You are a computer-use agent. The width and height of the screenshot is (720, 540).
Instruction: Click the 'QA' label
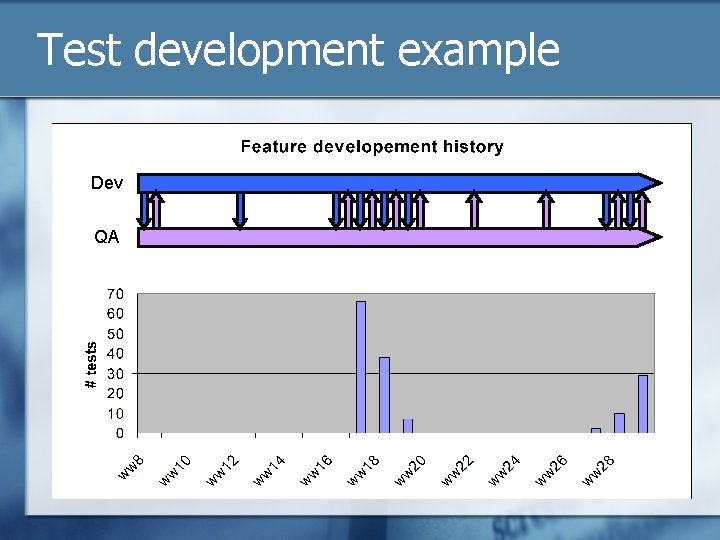[x=107, y=237]
